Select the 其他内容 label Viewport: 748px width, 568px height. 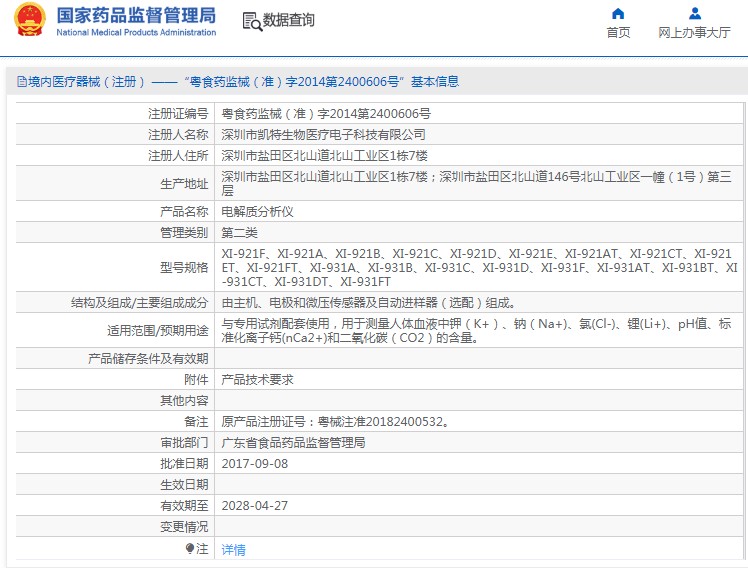[184, 400]
